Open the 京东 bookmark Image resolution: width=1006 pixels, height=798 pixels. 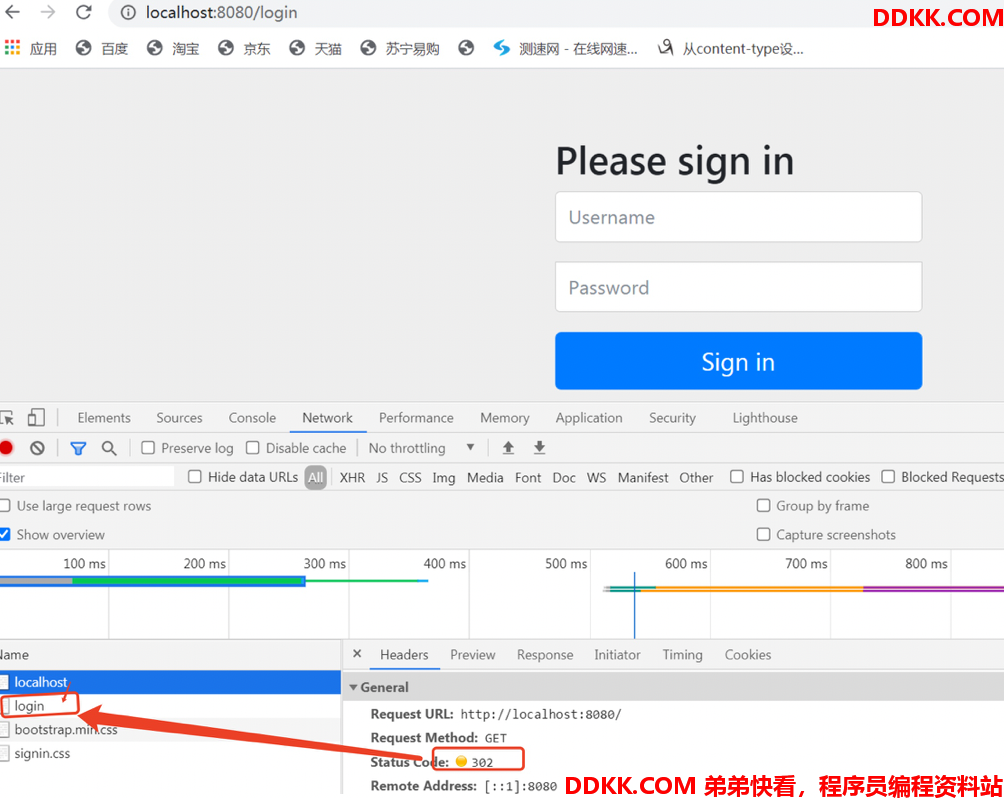(x=244, y=48)
